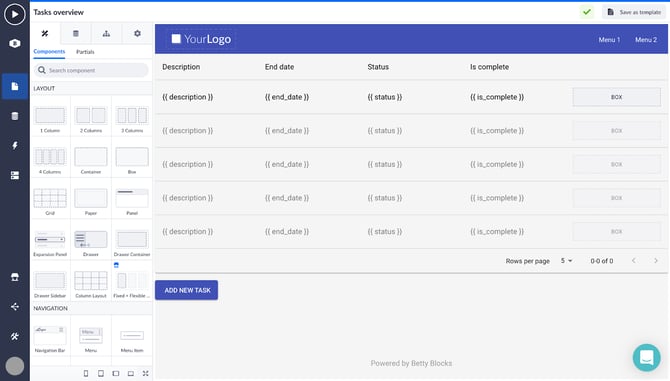
Task: Switch to desktop laptop viewport
Action: pyautogui.click(x=131, y=373)
